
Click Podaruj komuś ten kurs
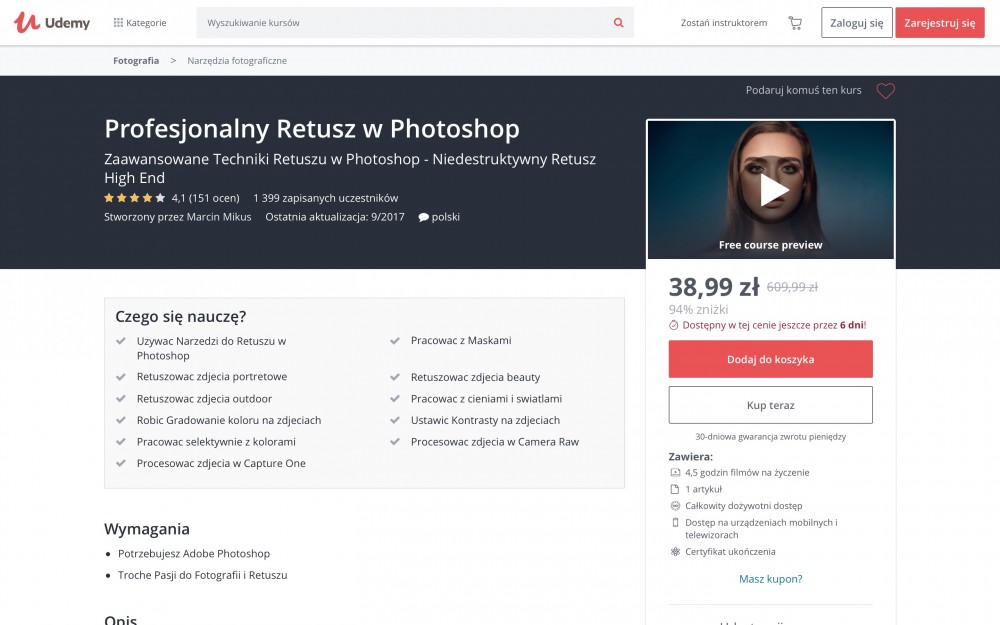804,90
